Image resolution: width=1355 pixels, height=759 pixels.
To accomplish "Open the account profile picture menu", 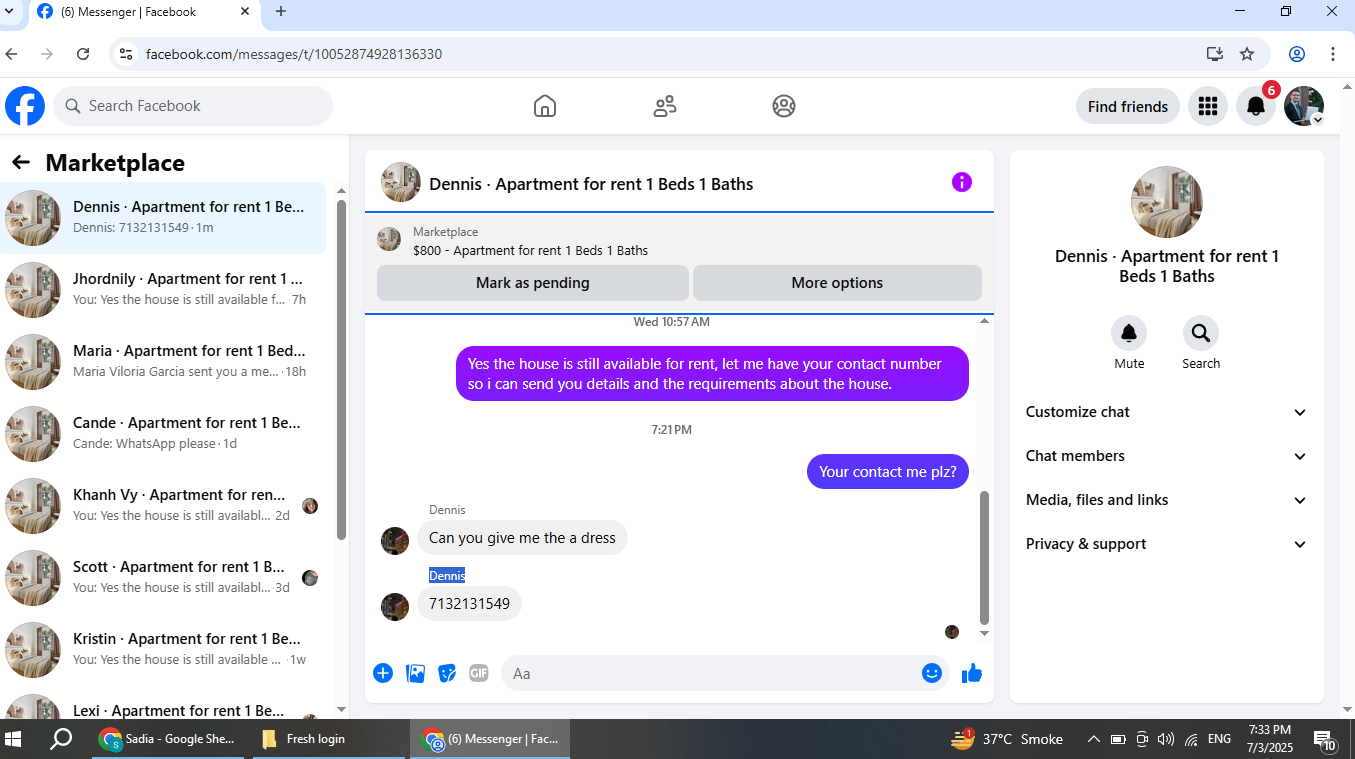I will coord(1304,106).
